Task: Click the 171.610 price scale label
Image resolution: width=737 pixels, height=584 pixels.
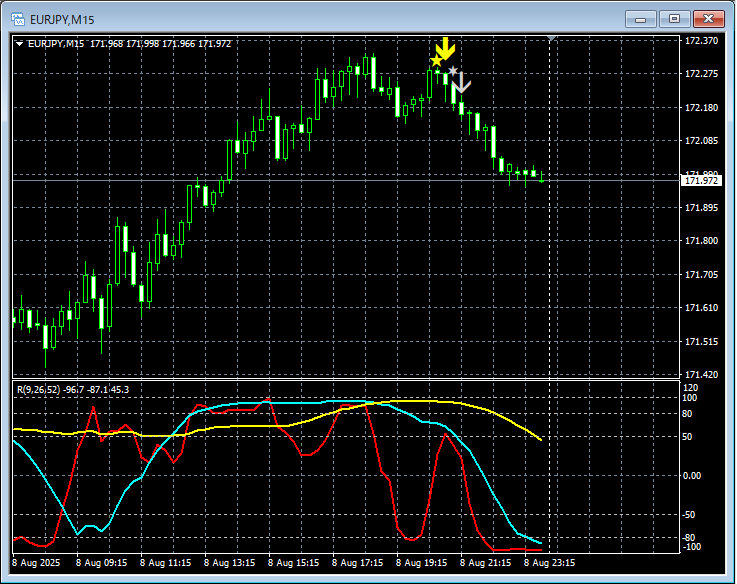Action: (701, 308)
